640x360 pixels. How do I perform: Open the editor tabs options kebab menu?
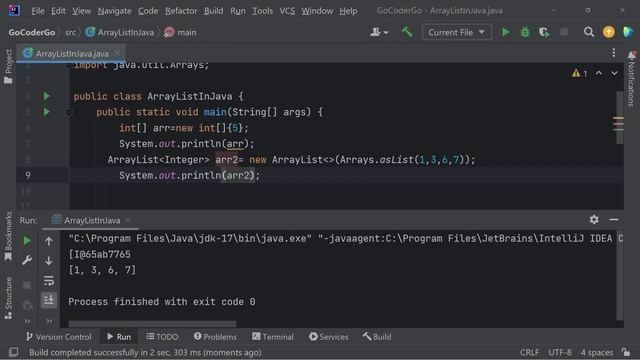click(613, 53)
